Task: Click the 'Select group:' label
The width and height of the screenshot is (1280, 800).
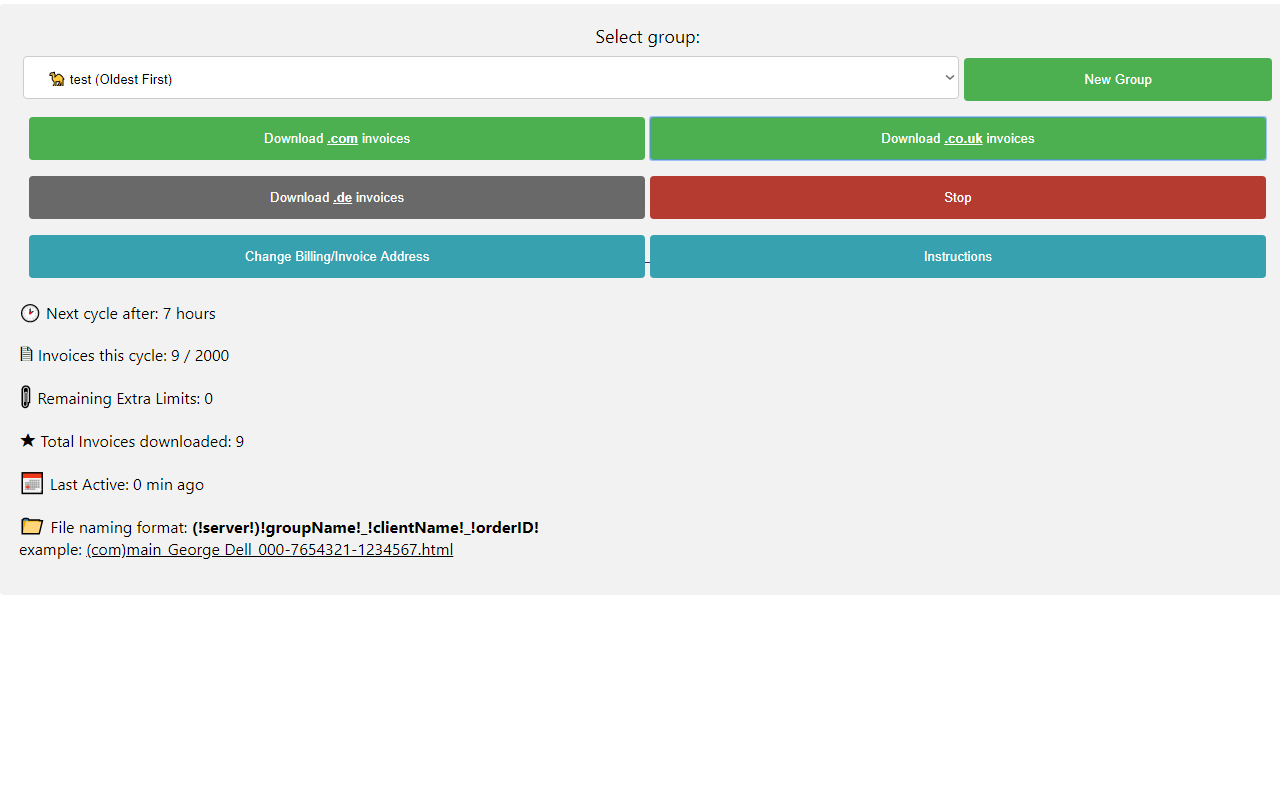Action: (x=648, y=37)
